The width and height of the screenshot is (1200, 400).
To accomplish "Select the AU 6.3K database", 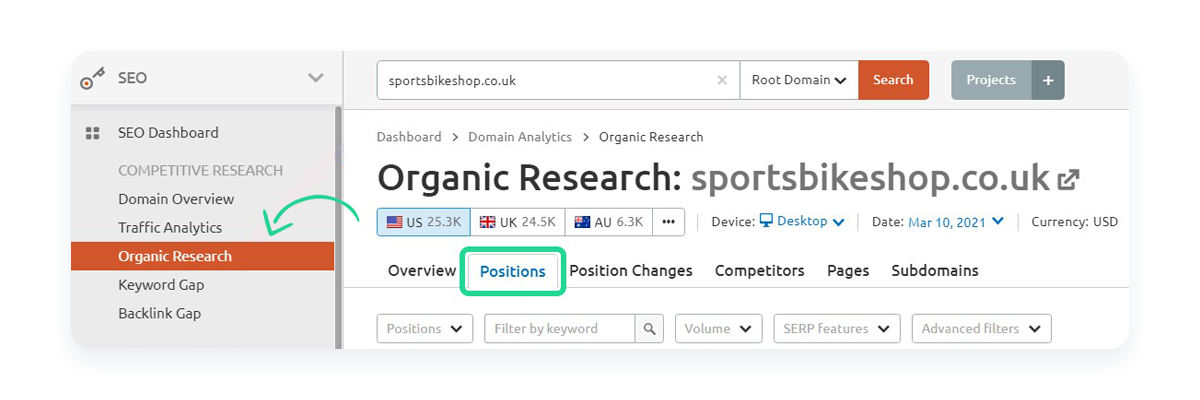I will (x=608, y=222).
